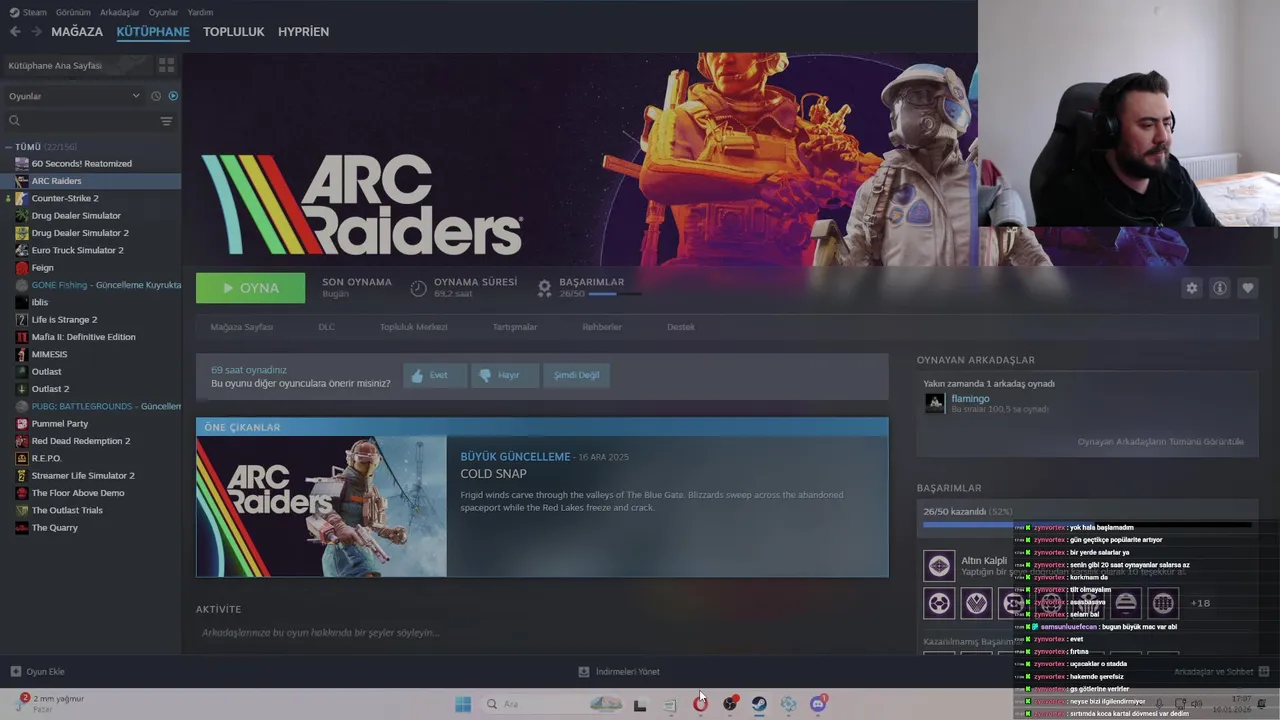Screen dimensions: 1280x720
Task: Open the Steam menu
Action: click(x=28, y=12)
